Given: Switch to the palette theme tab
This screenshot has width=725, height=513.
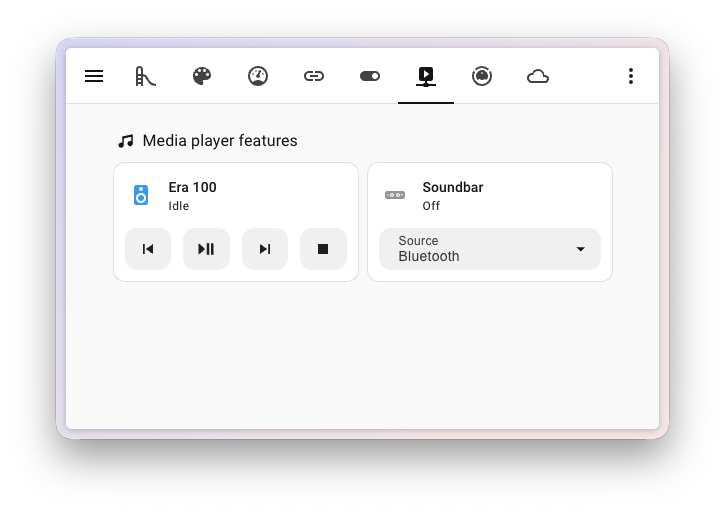Looking at the screenshot, I should pyautogui.click(x=202, y=76).
